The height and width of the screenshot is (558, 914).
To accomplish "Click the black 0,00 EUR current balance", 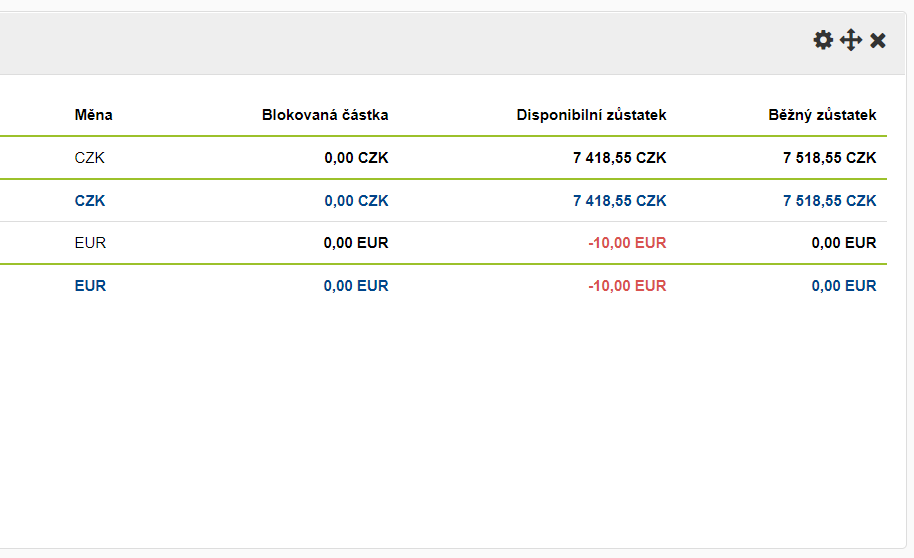I will coord(844,243).
